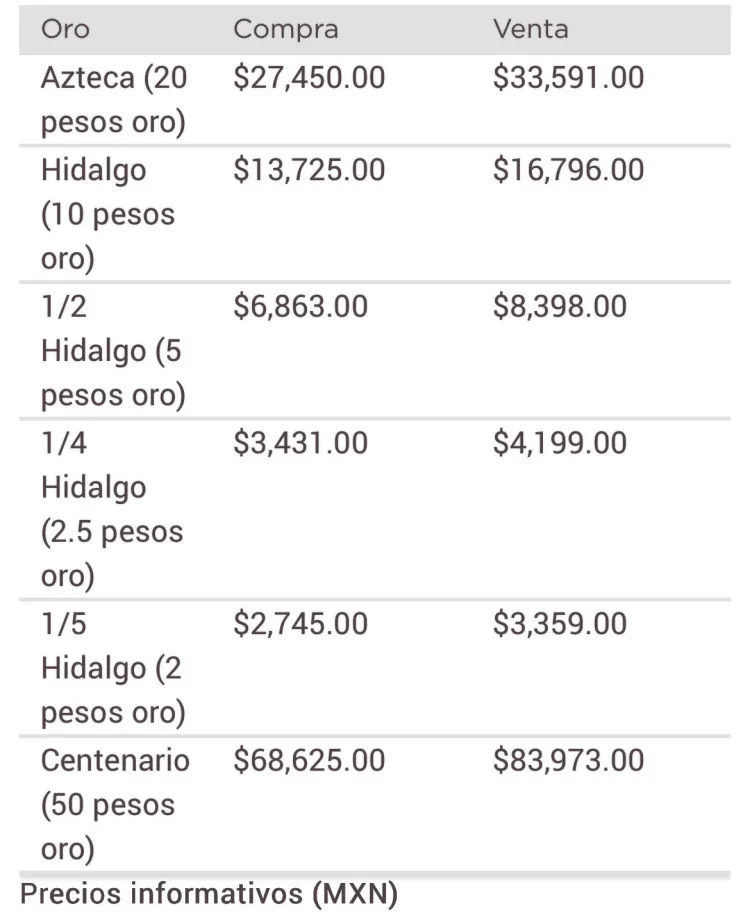Click the compra price $6,863.00

click(300, 306)
